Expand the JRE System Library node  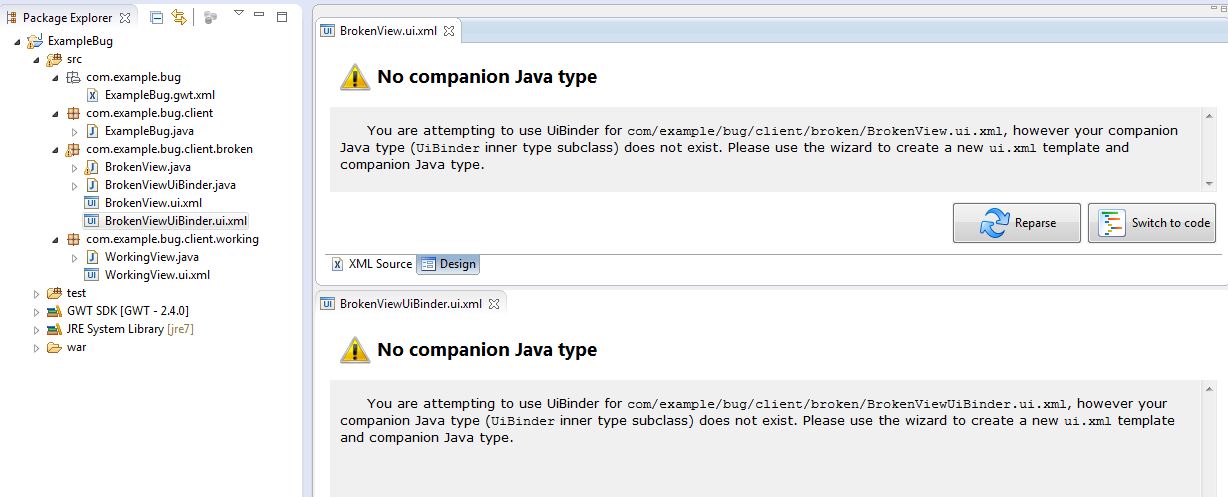click(x=37, y=330)
